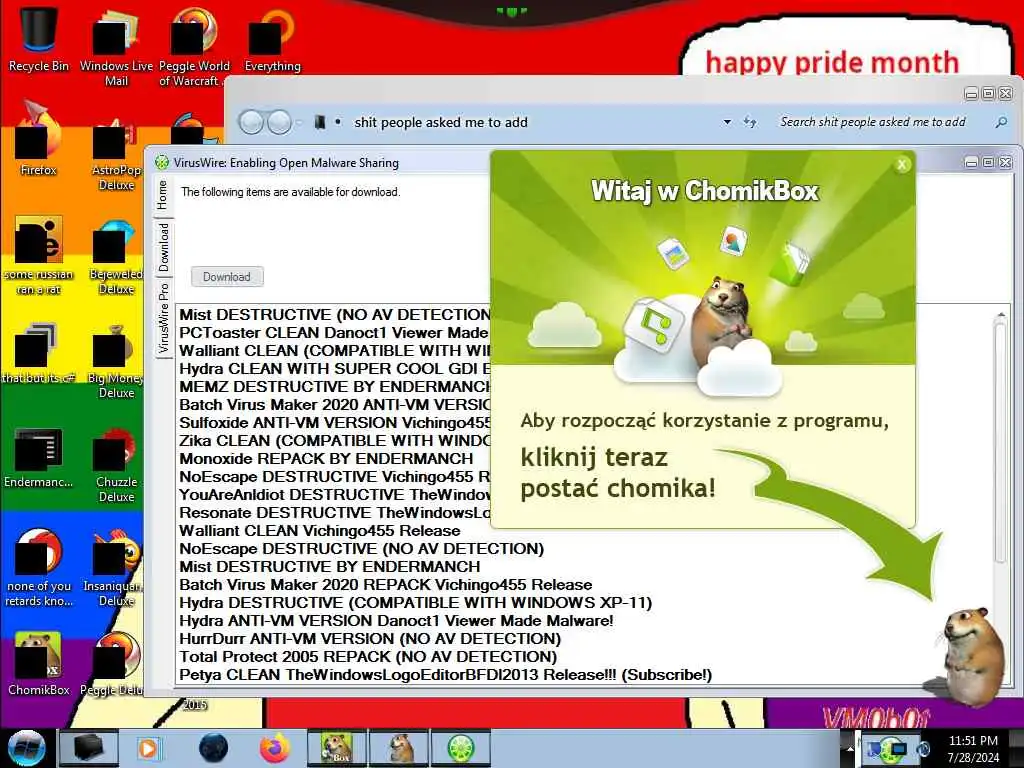The width and height of the screenshot is (1024, 768).
Task: Open the Recycle Bin desktop icon
Action: [x=39, y=38]
